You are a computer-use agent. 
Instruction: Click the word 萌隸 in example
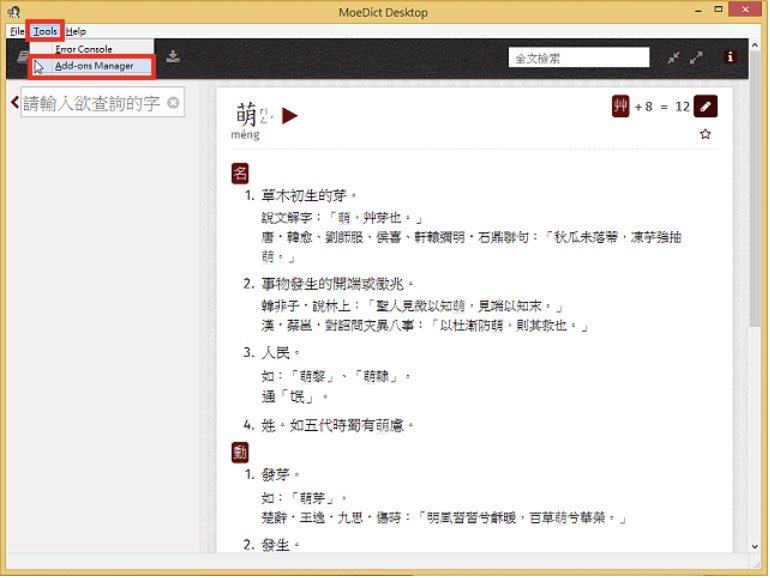click(x=376, y=377)
